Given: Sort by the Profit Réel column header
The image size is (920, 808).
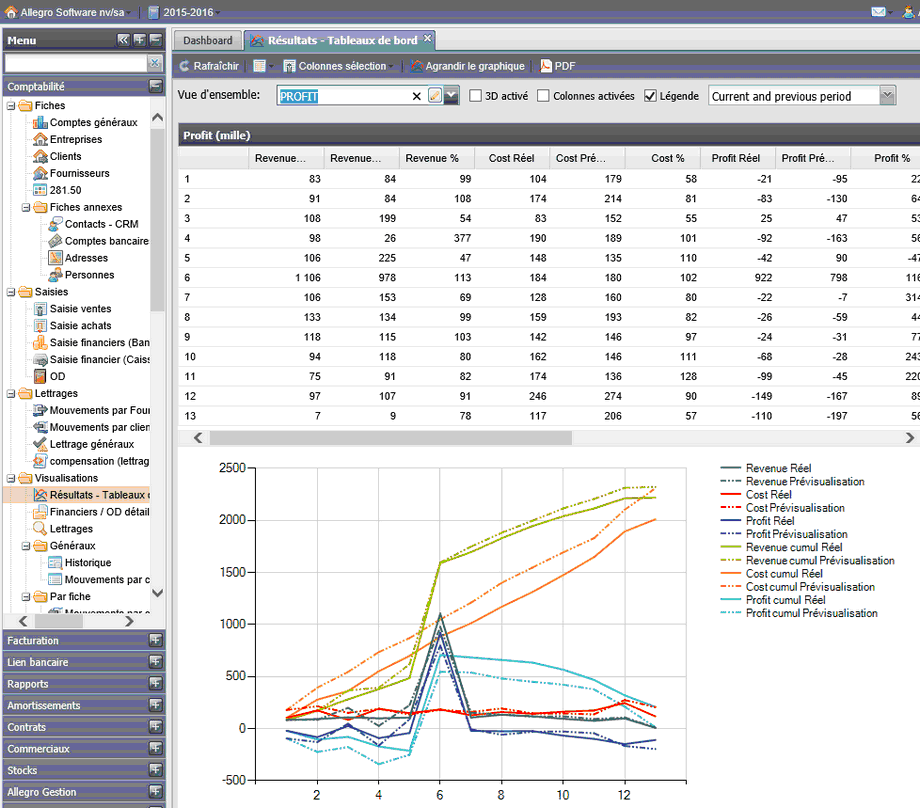Looking at the screenshot, I should point(736,158).
